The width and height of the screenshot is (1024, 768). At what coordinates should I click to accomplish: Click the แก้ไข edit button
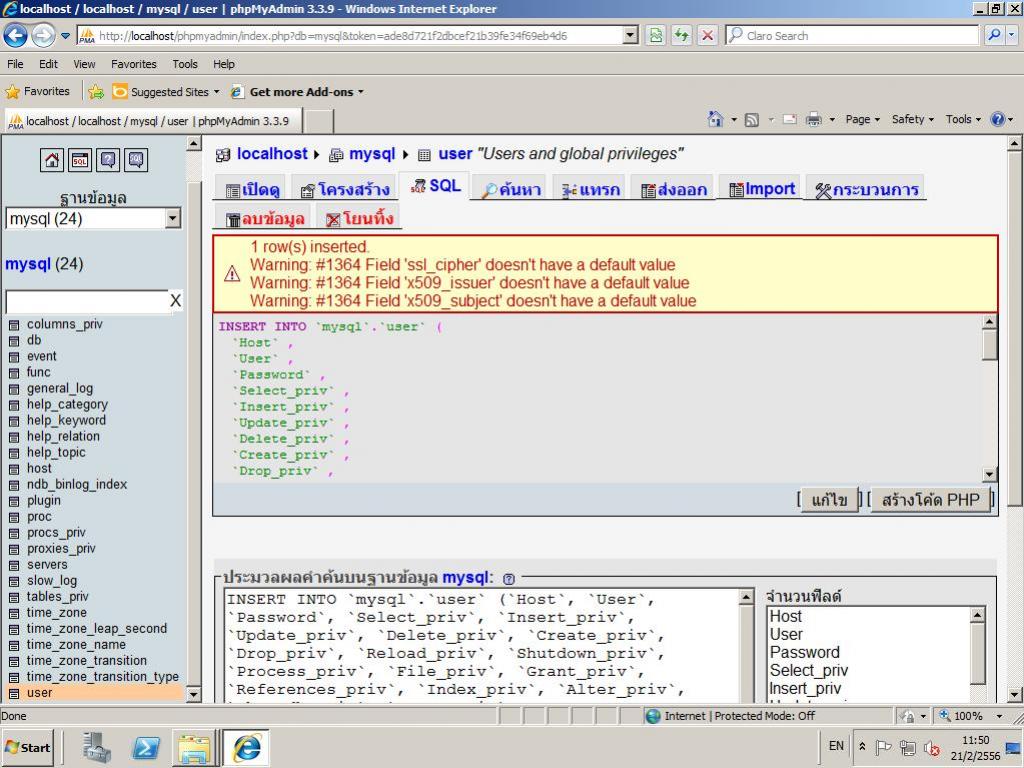[829, 500]
